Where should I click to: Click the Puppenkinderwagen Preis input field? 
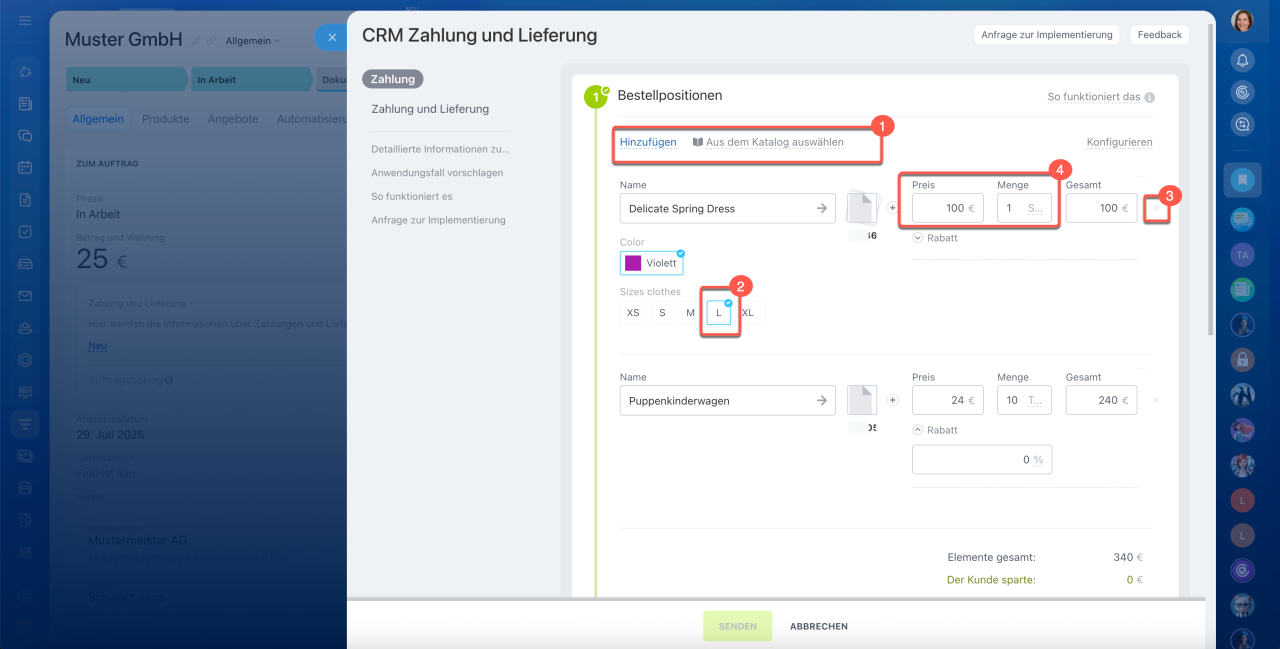coord(947,400)
